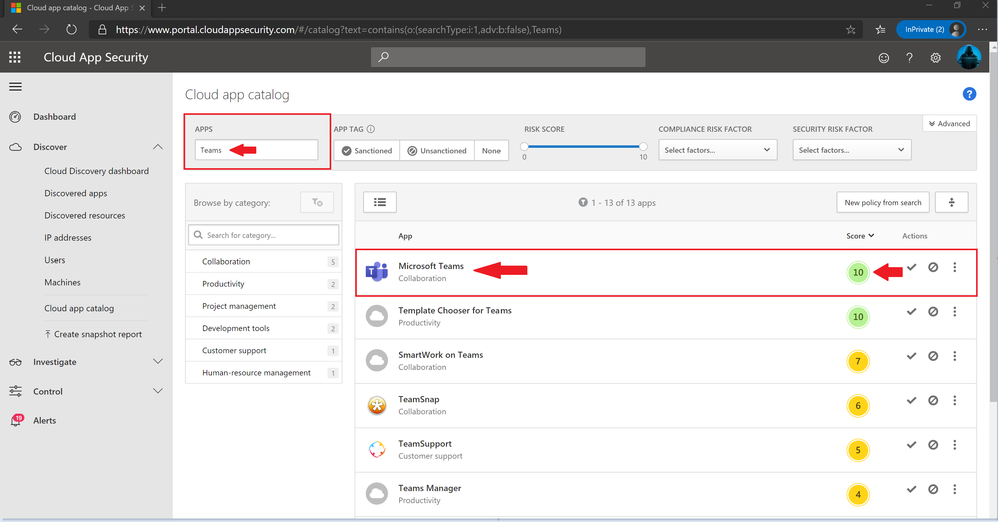This screenshot has width=998, height=522.
Task: Open the IP addresses page
Action: click(x=67, y=237)
